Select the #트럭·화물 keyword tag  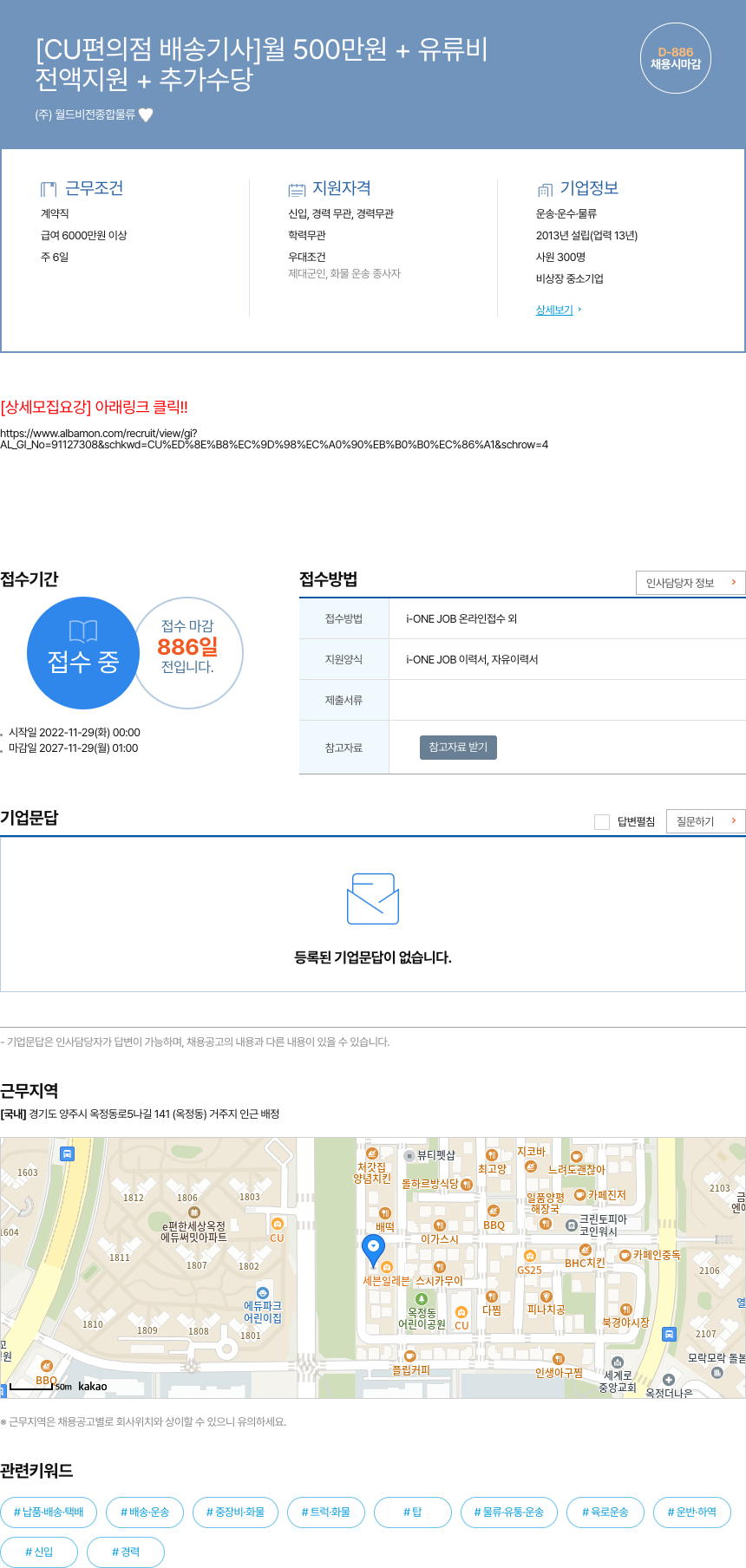pos(326,1512)
